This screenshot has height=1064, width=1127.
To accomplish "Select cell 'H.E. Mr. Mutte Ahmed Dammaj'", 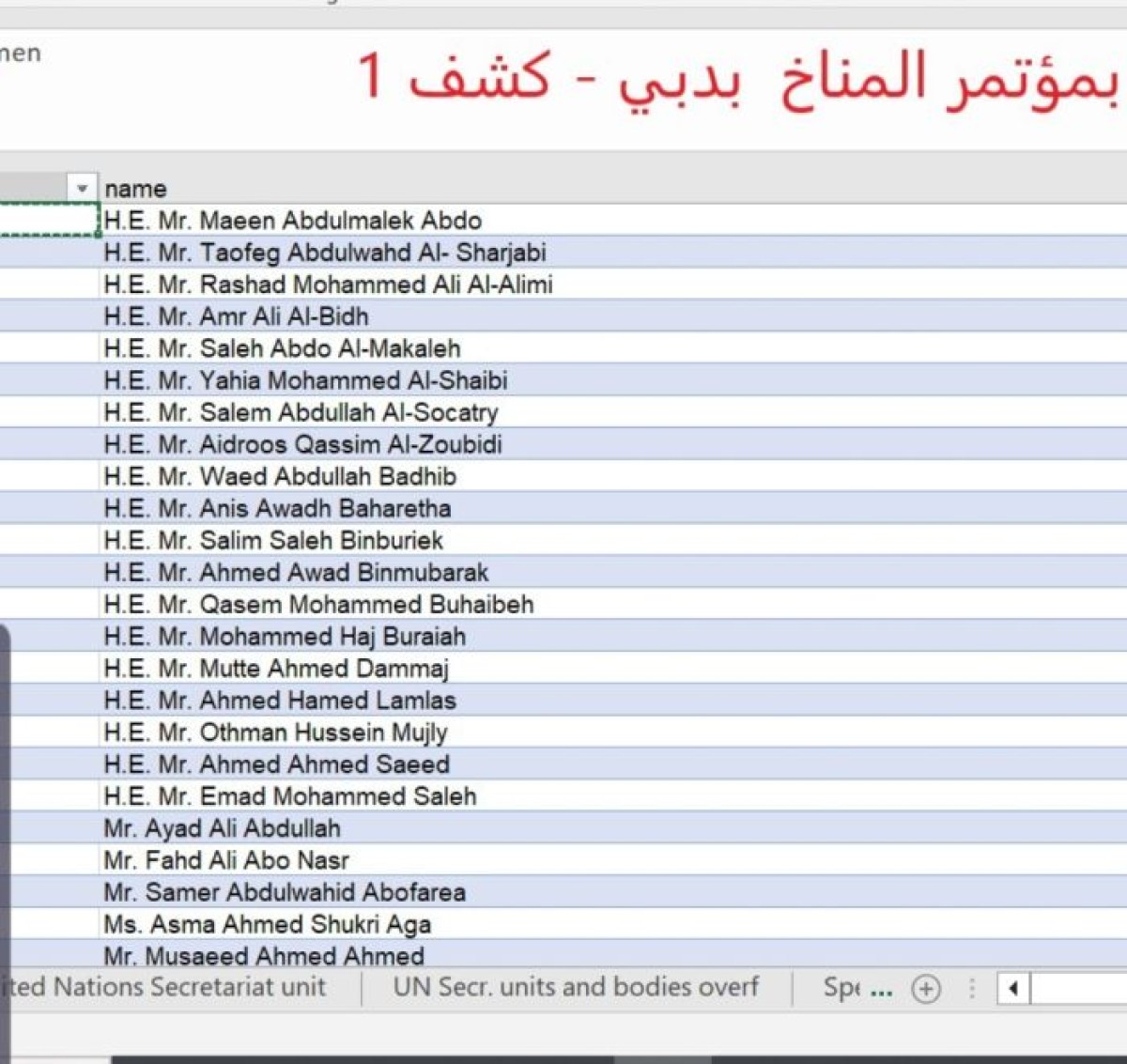I will [x=612, y=668].
